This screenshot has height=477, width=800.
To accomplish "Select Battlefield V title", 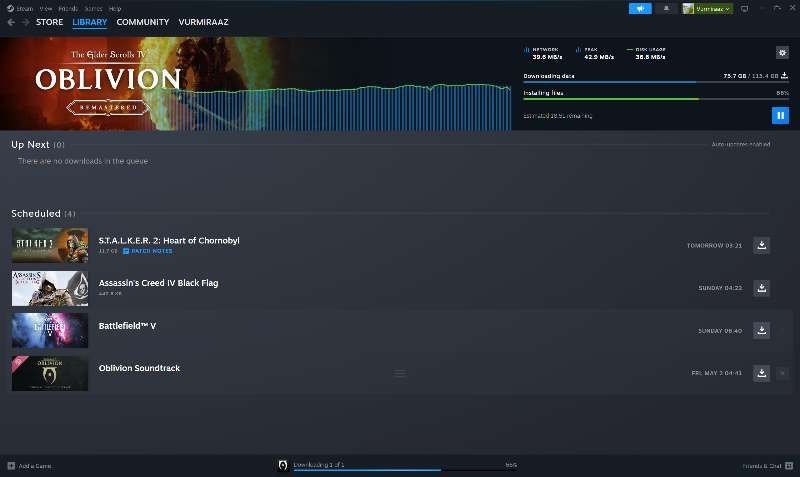I will 127,325.
